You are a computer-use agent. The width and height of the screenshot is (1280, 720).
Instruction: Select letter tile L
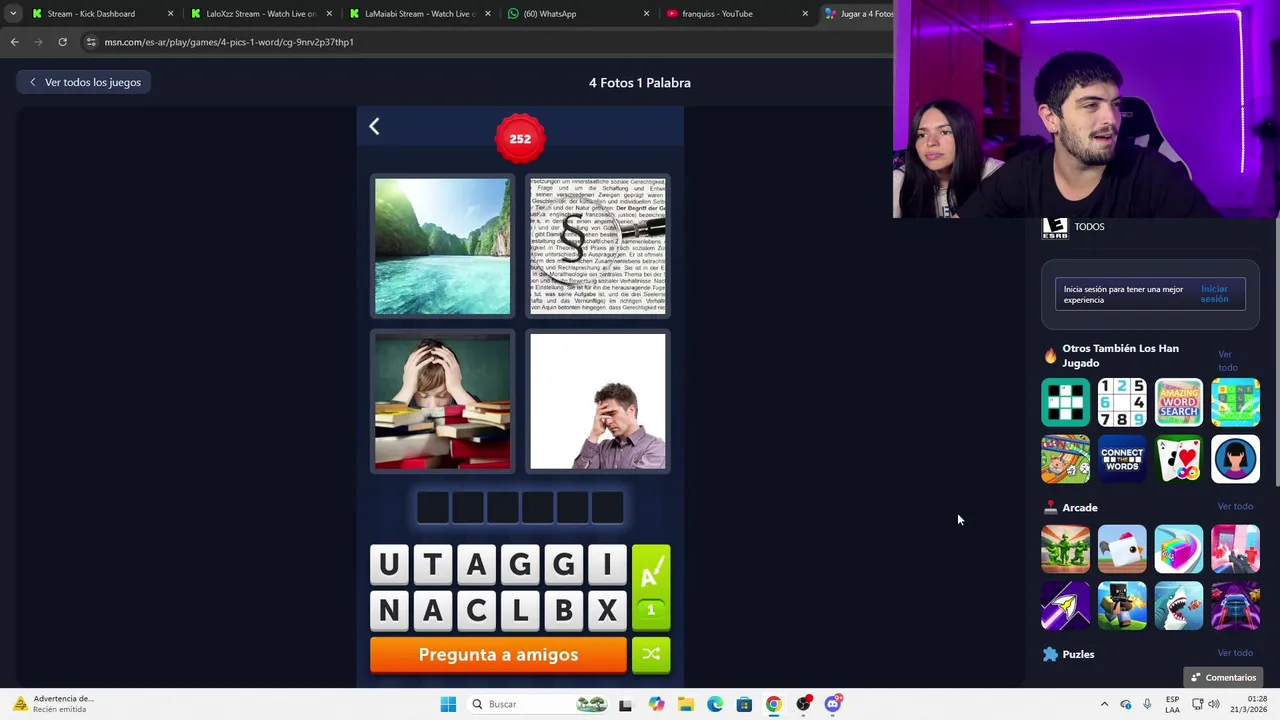[520, 610]
